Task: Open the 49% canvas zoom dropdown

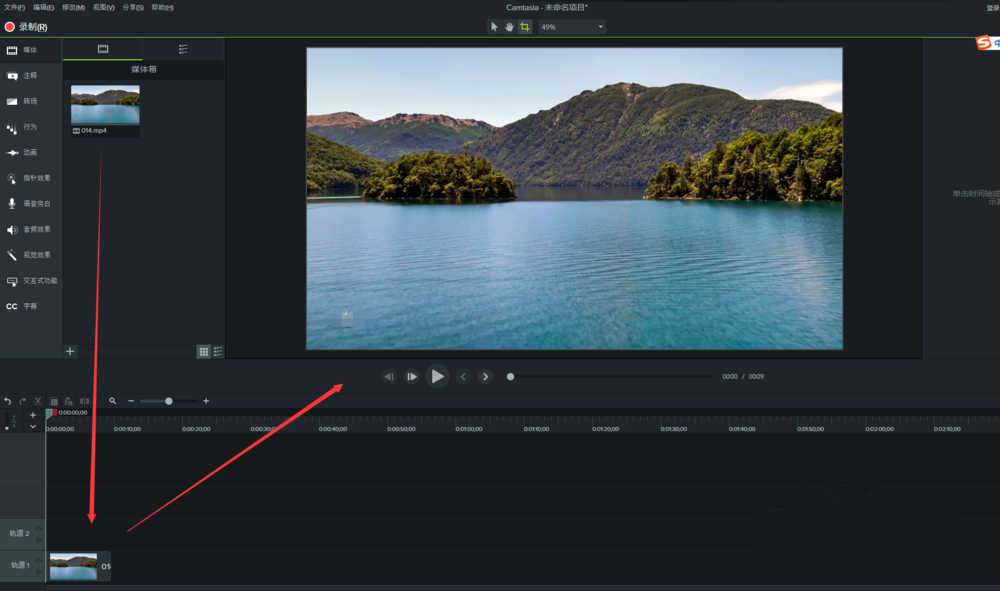Action: click(x=570, y=26)
